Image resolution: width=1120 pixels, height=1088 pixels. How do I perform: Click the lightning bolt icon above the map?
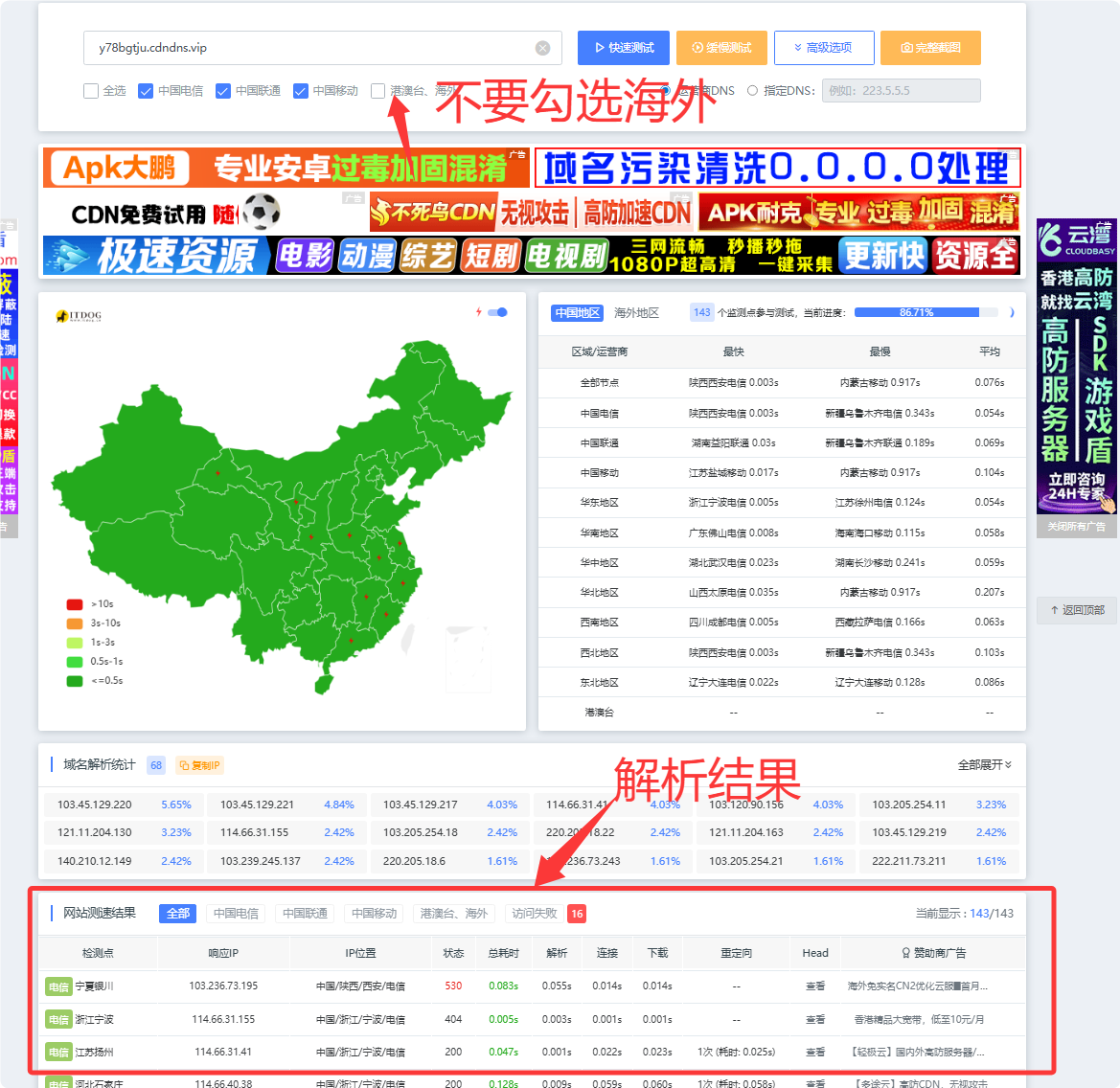pos(479,312)
